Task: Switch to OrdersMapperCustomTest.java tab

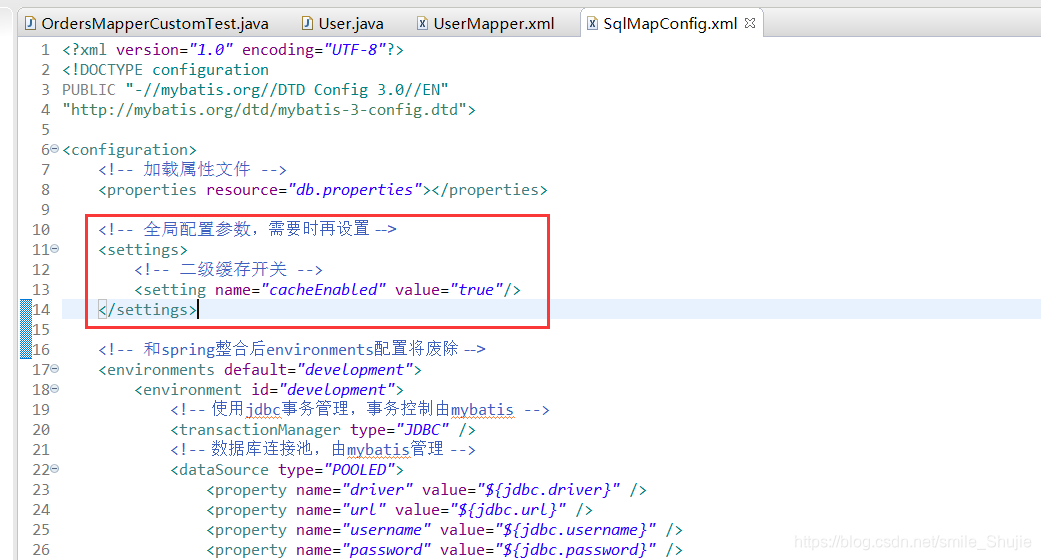Action: [x=147, y=24]
